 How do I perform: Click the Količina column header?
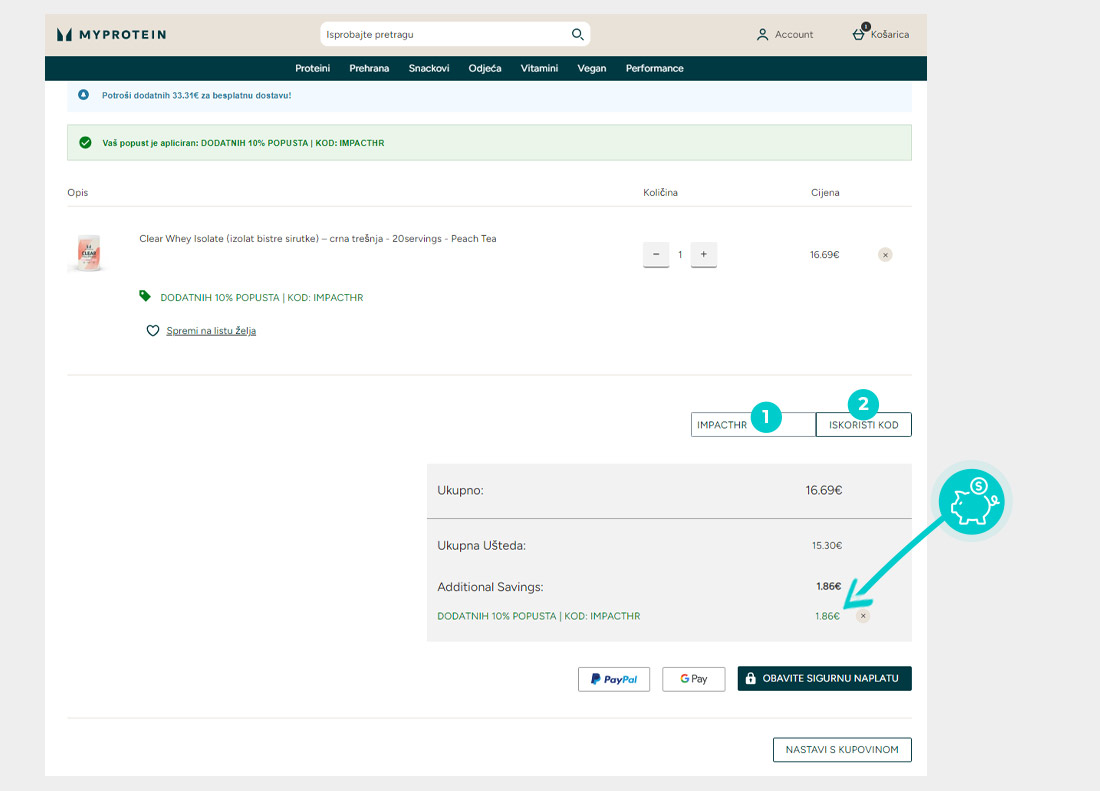pyautogui.click(x=660, y=192)
